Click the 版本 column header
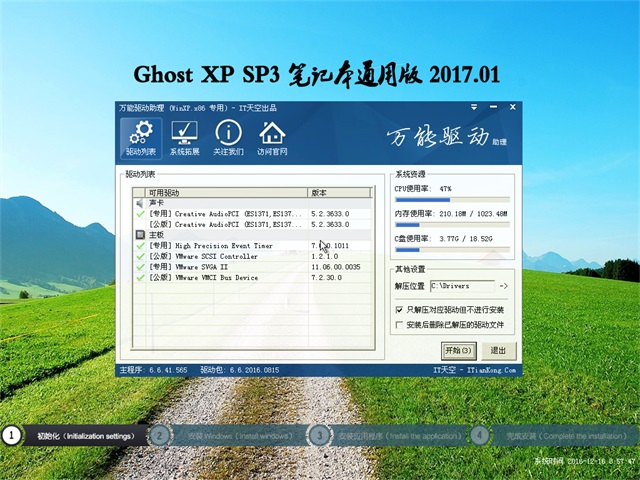This screenshot has width=640, height=480. click(x=339, y=193)
